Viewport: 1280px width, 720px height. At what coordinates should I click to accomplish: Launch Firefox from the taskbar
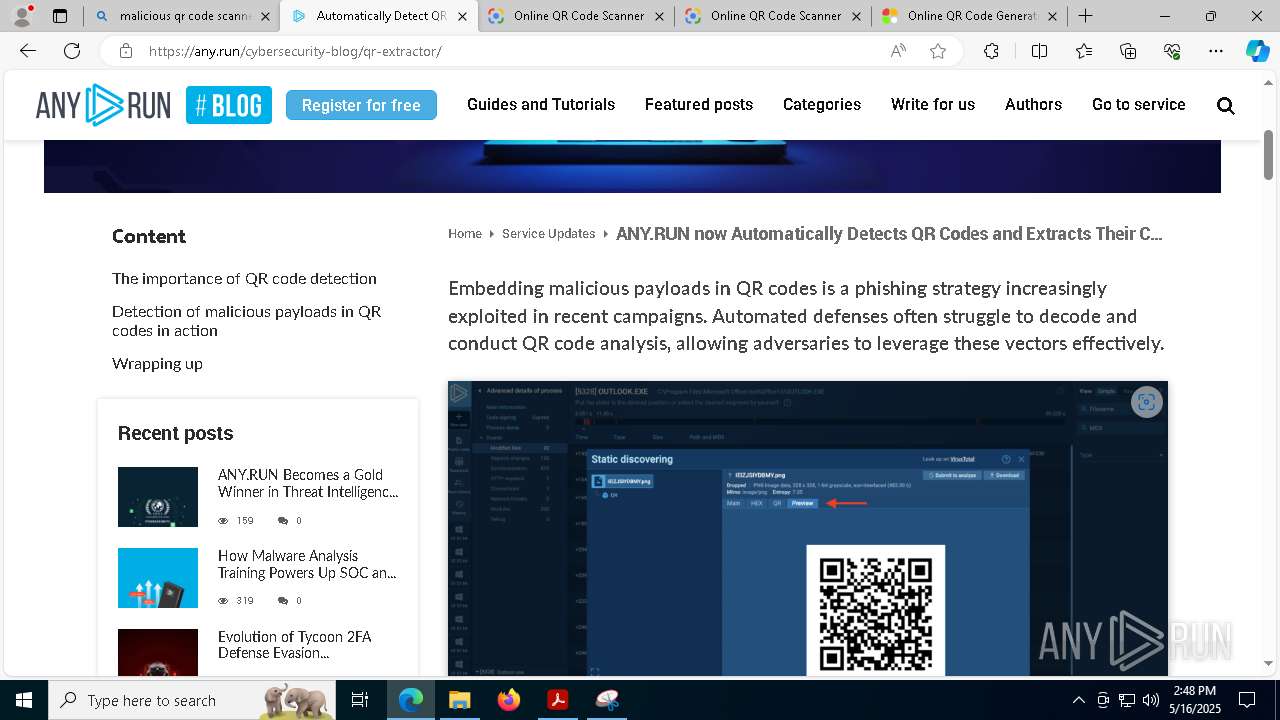click(508, 700)
